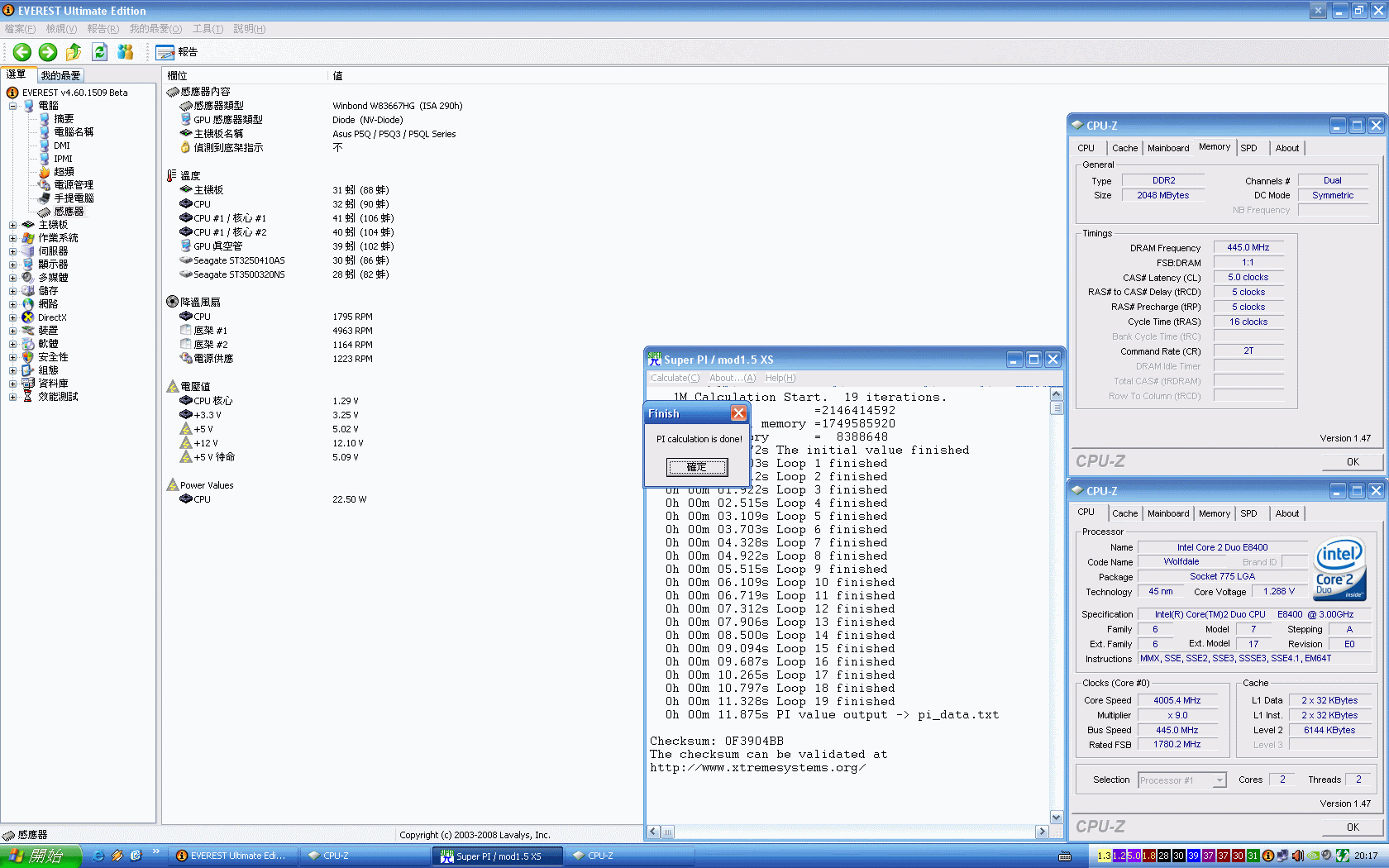Click the Refresh page toolbar icon
The height and width of the screenshot is (868, 1389).
click(x=99, y=52)
